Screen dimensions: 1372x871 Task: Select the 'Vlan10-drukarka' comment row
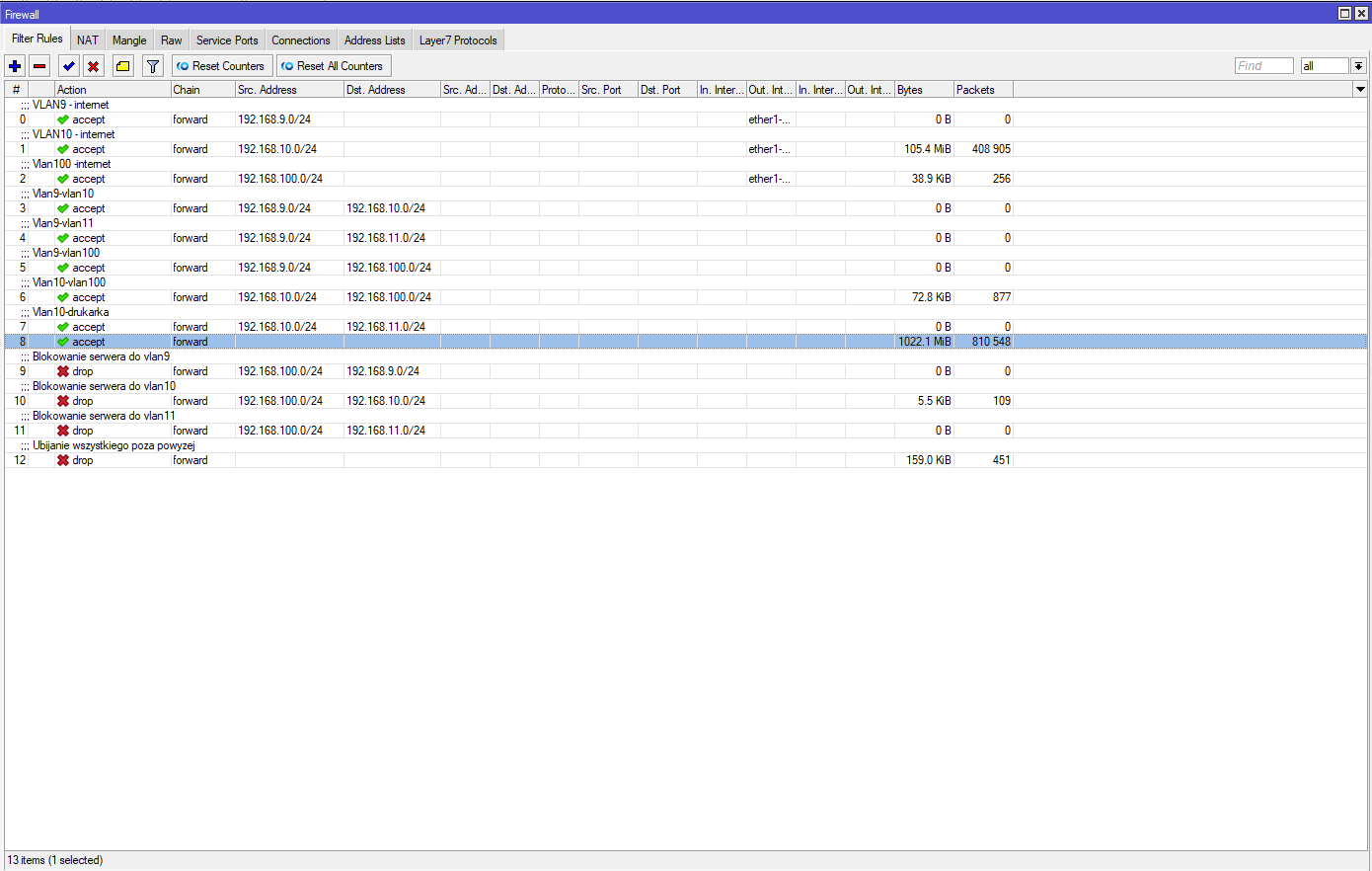(686, 312)
